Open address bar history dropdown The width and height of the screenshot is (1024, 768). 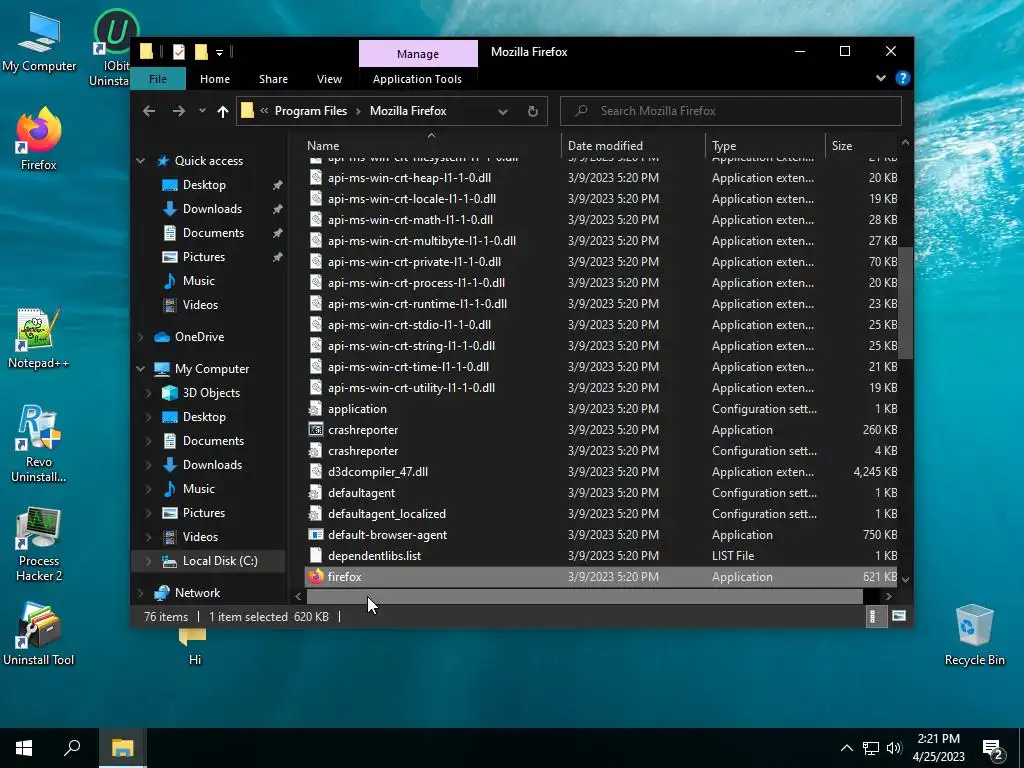(x=503, y=111)
